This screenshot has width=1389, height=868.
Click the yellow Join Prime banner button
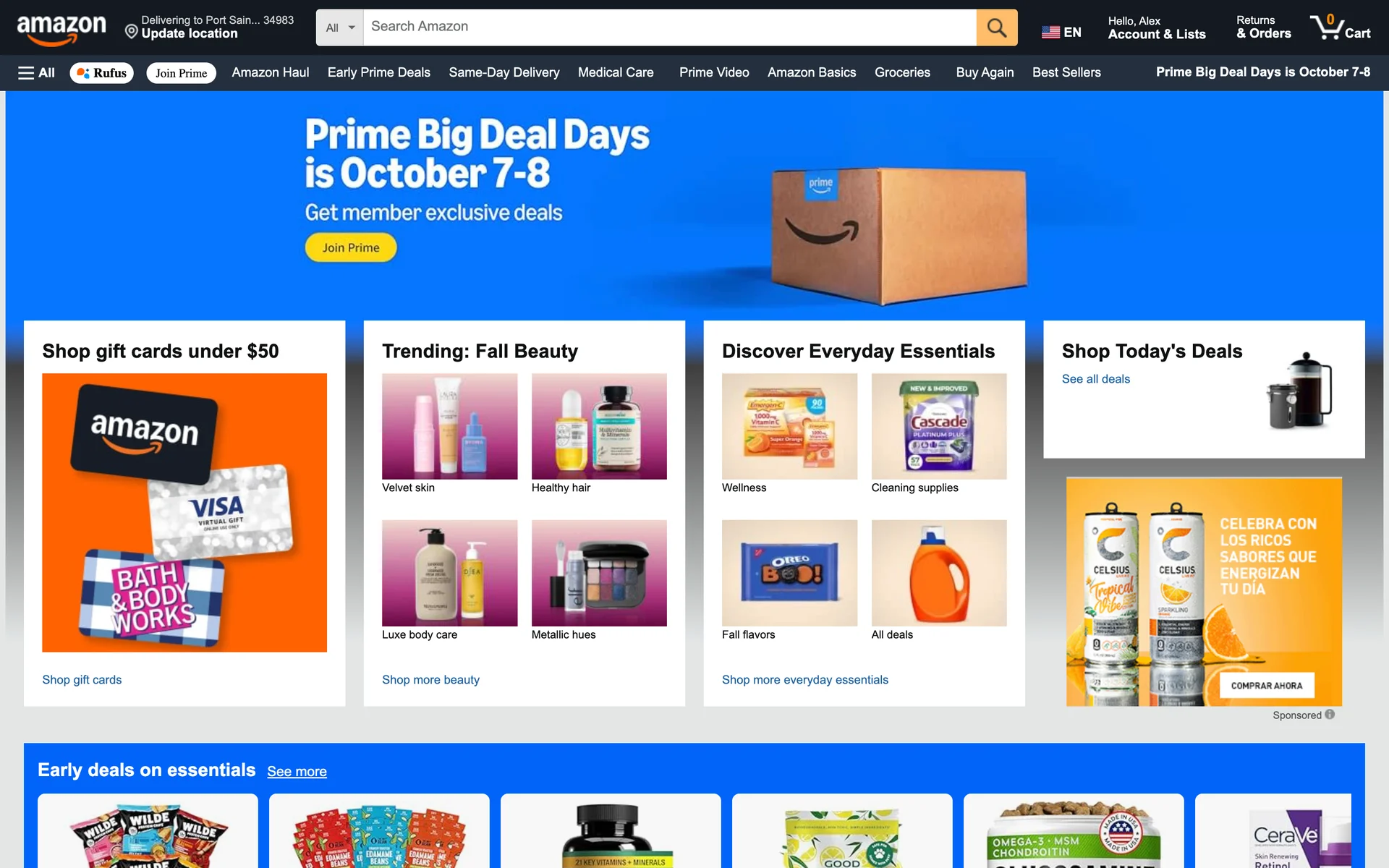coord(351,247)
